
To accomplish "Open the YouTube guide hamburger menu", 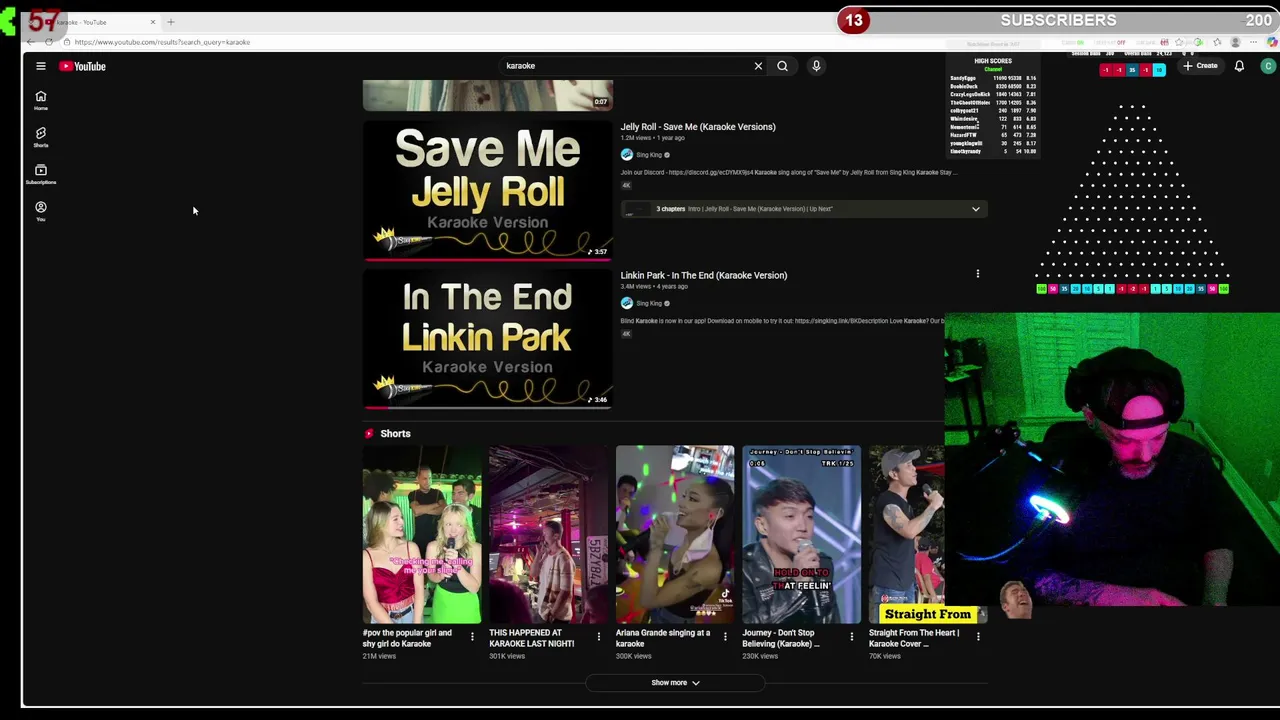I will click(x=41, y=66).
